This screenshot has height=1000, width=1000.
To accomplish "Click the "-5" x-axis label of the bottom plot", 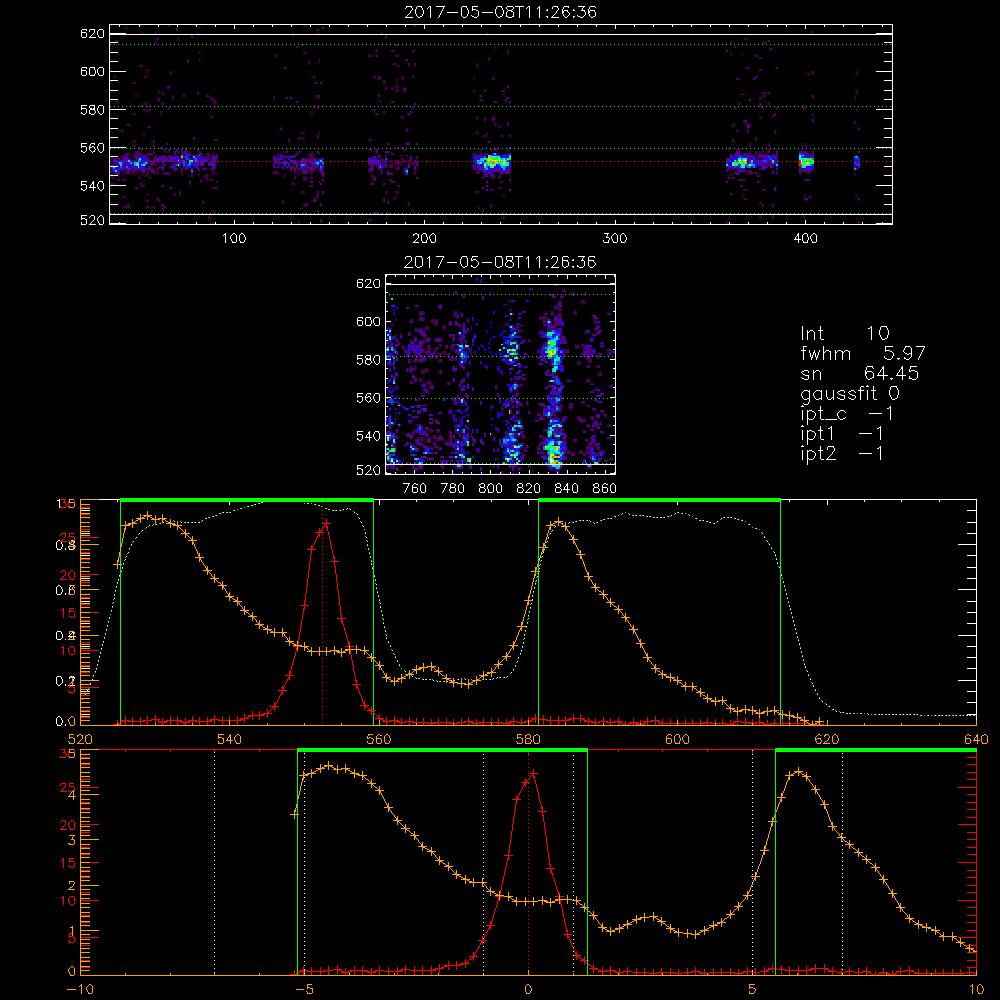I will click(x=304, y=990).
